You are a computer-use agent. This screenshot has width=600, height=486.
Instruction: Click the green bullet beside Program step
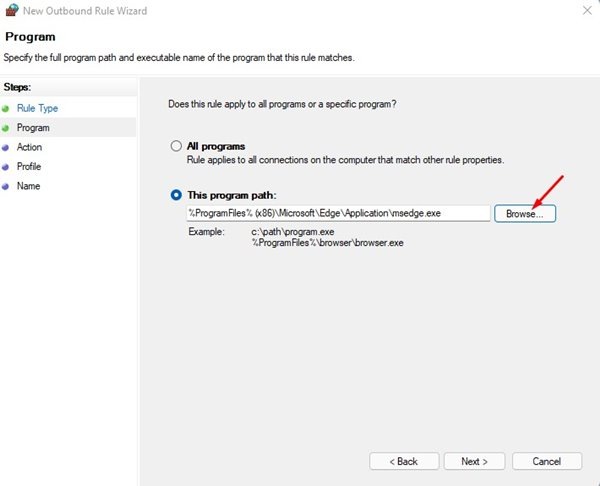click(x=5, y=128)
